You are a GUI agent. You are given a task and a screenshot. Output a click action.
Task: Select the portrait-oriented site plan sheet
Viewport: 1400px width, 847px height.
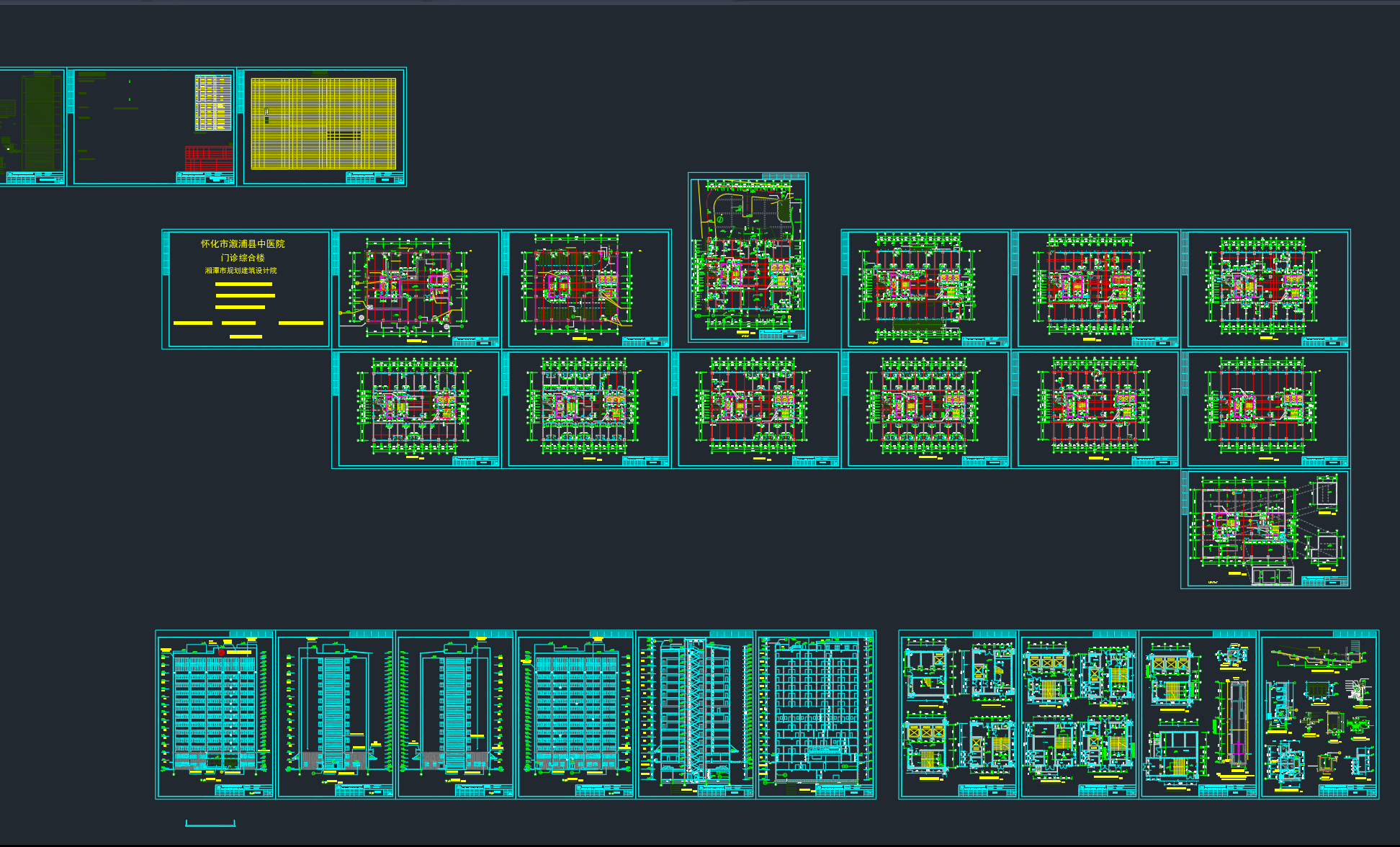pos(748,257)
